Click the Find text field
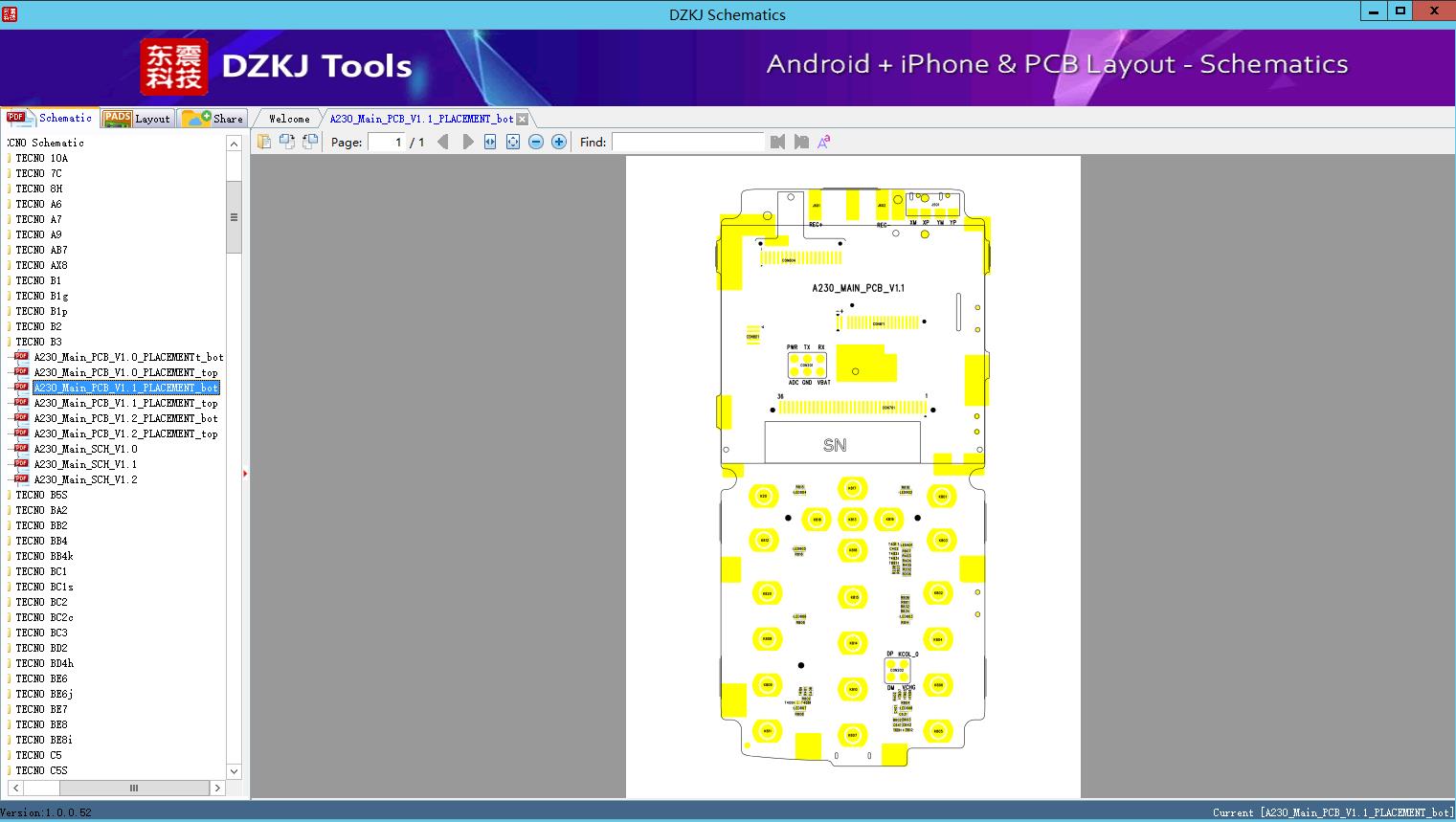 click(688, 142)
